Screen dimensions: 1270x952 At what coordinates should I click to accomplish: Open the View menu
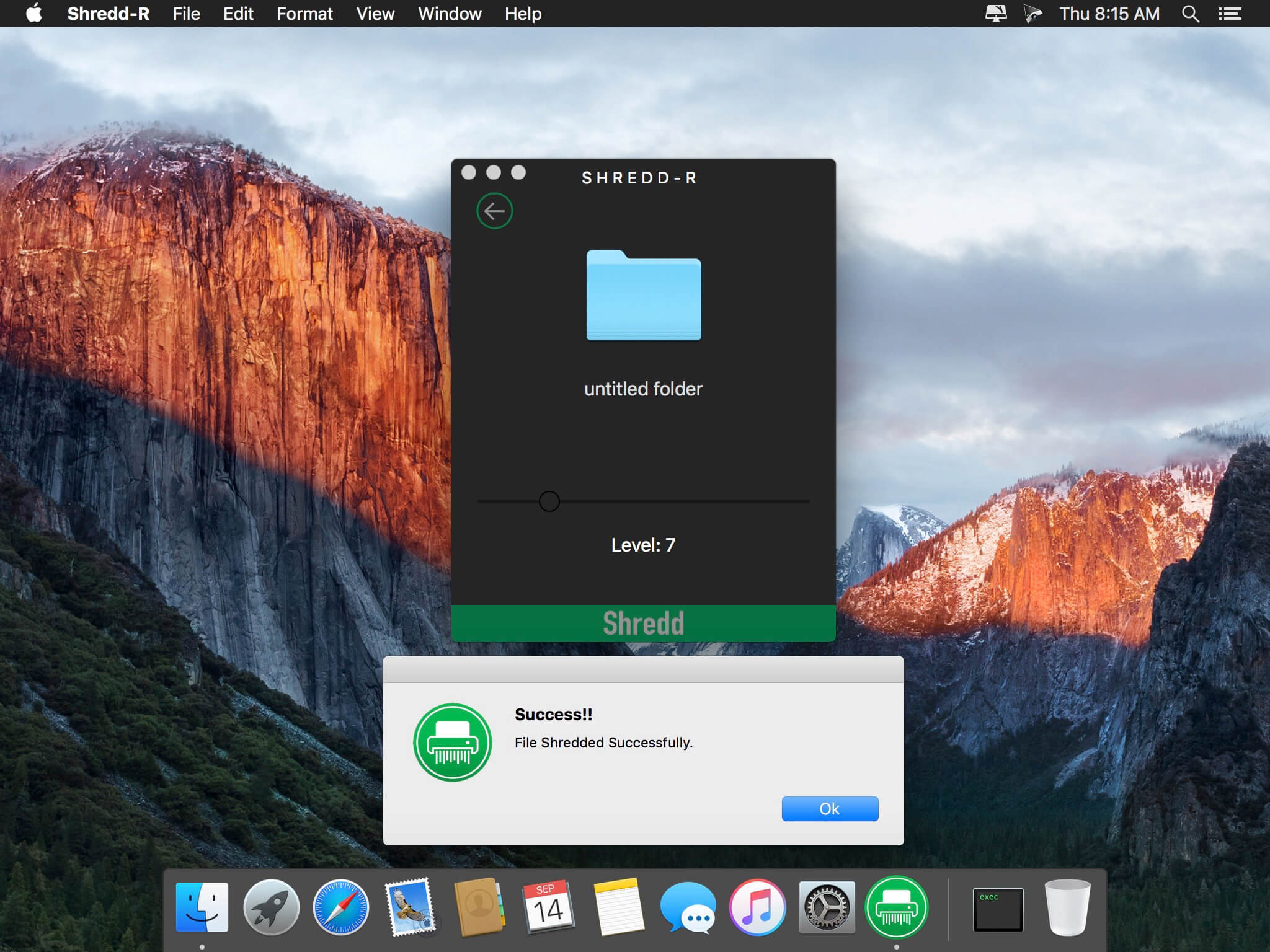[x=375, y=14]
